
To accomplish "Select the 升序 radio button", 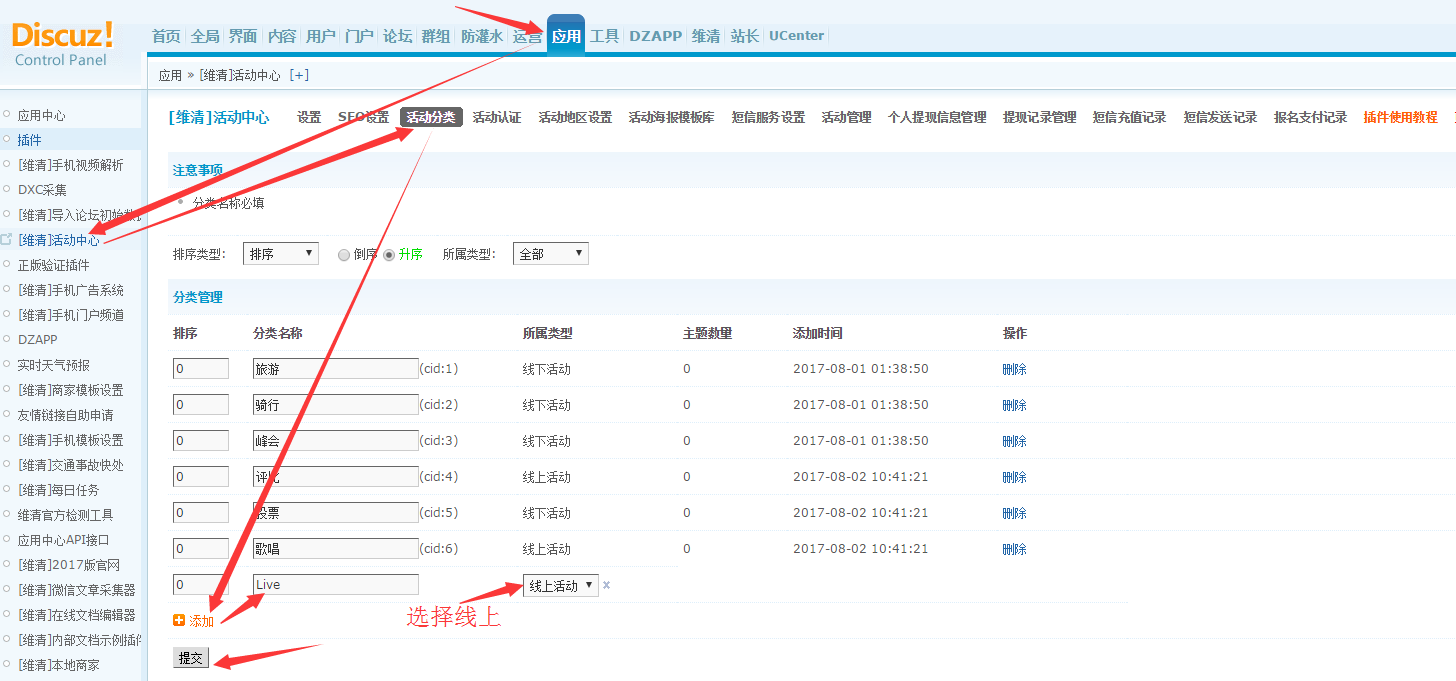I will point(389,254).
